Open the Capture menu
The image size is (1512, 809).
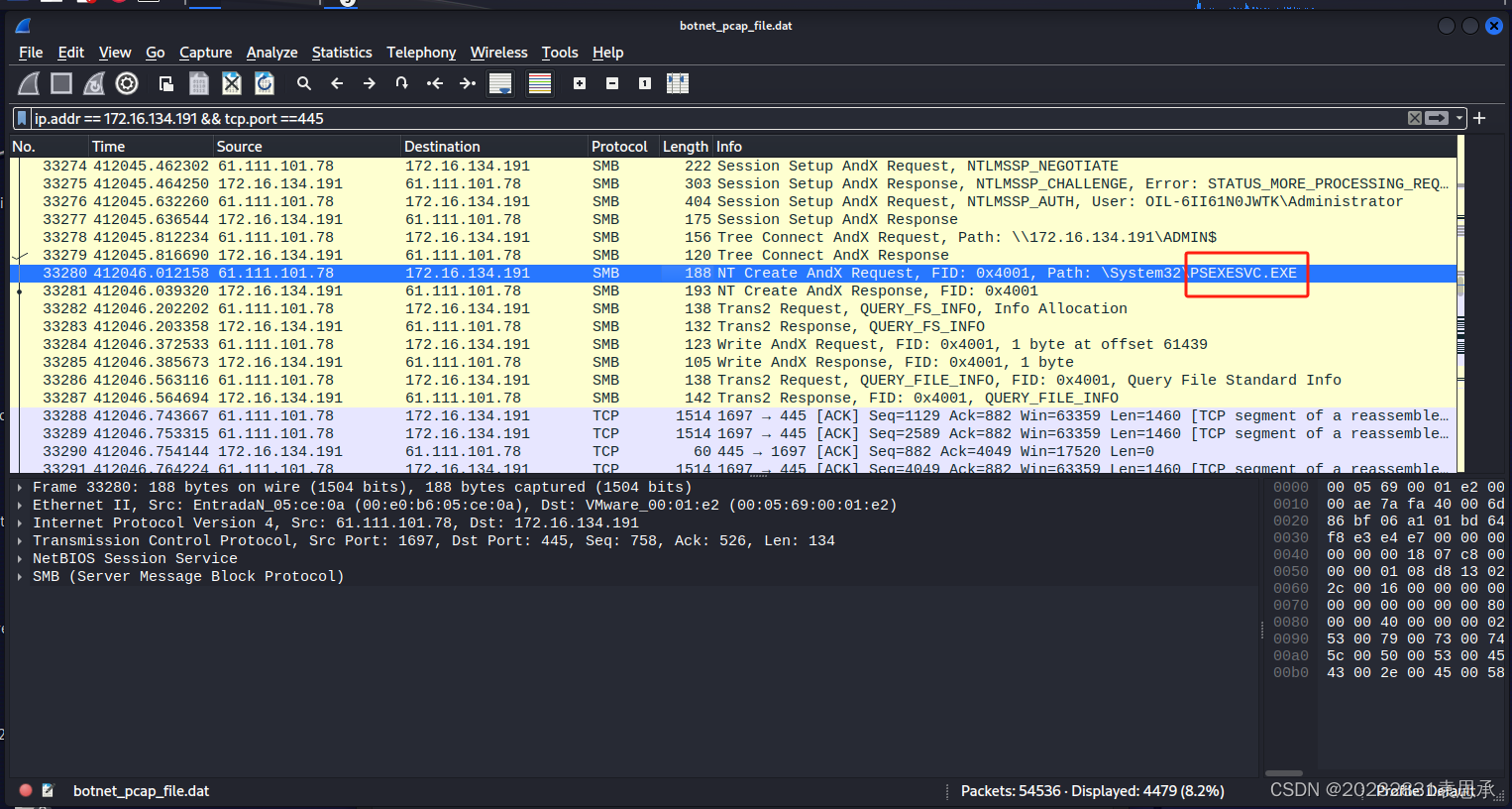click(x=205, y=53)
